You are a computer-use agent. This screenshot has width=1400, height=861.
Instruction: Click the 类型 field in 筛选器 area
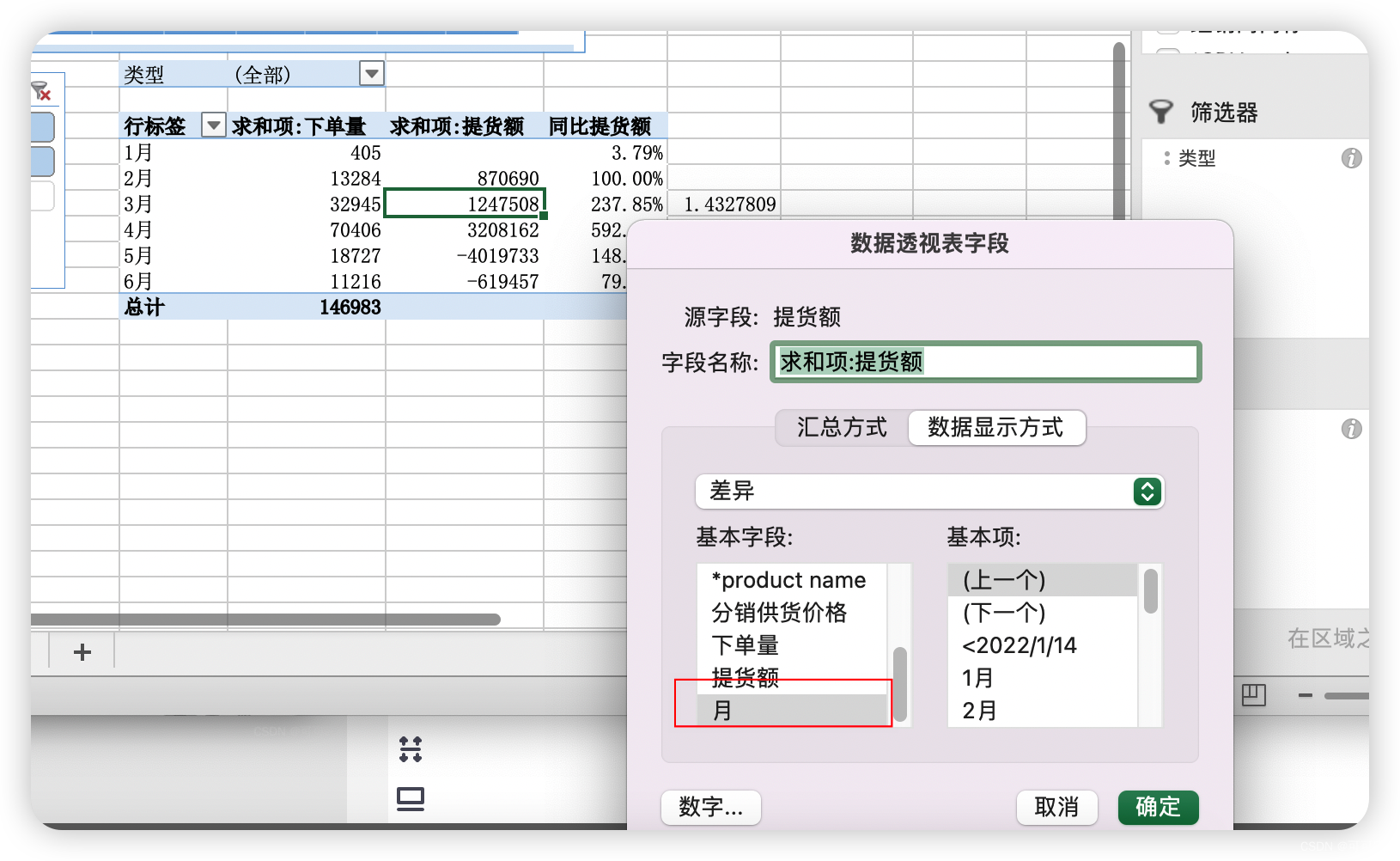point(1196,158)
